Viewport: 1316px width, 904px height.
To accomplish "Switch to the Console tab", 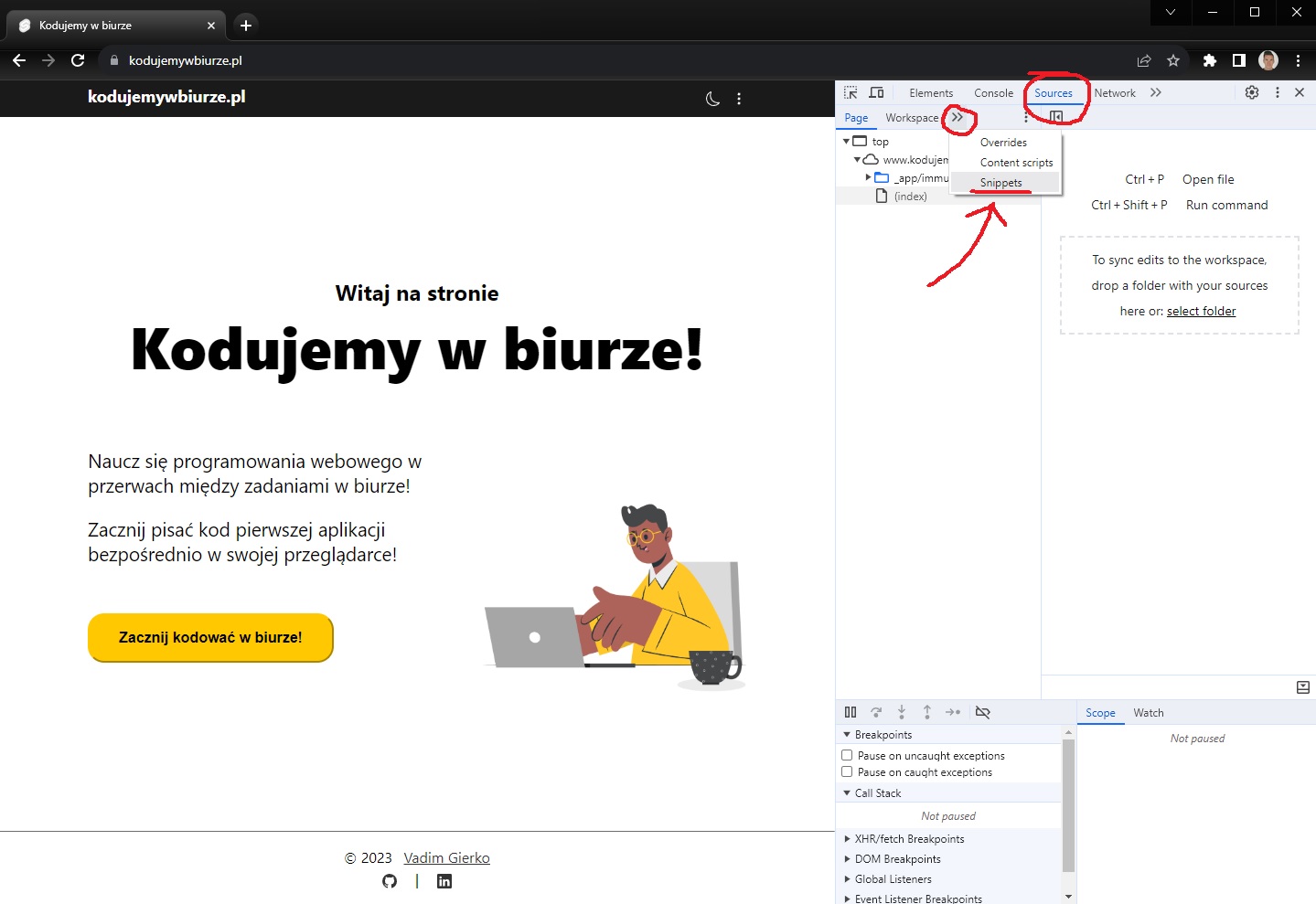I will coord(994,93).
